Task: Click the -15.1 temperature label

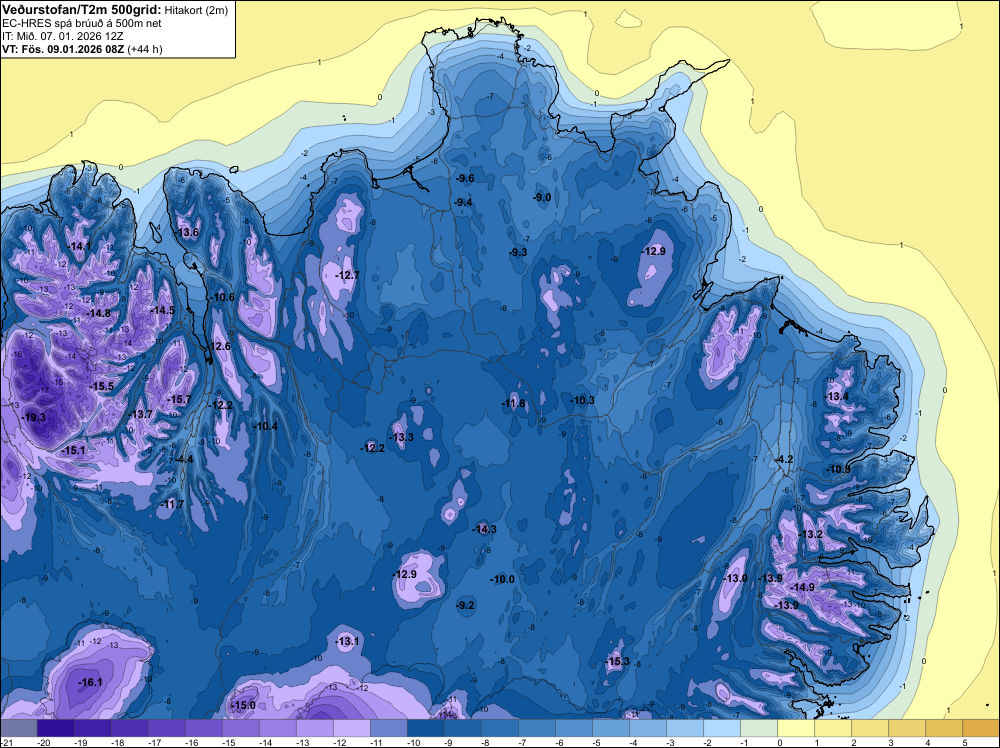Action: (x=73, y=450)
